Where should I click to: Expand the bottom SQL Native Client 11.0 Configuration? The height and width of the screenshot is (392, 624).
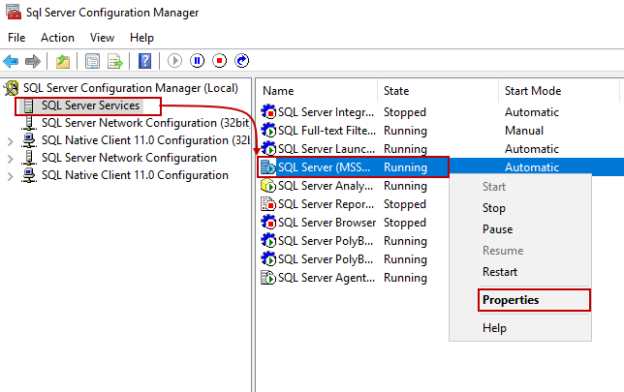click(10, 176)
